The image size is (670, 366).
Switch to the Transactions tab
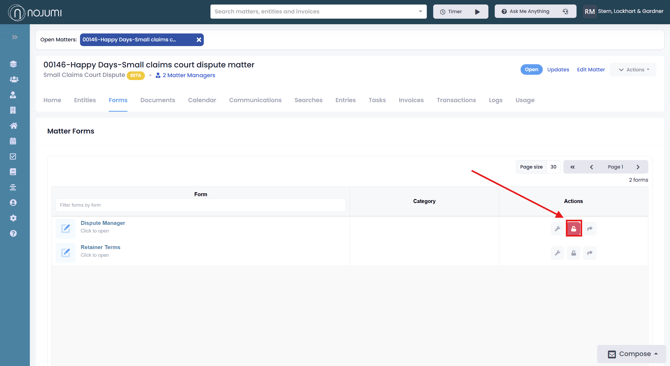(456, 100)
